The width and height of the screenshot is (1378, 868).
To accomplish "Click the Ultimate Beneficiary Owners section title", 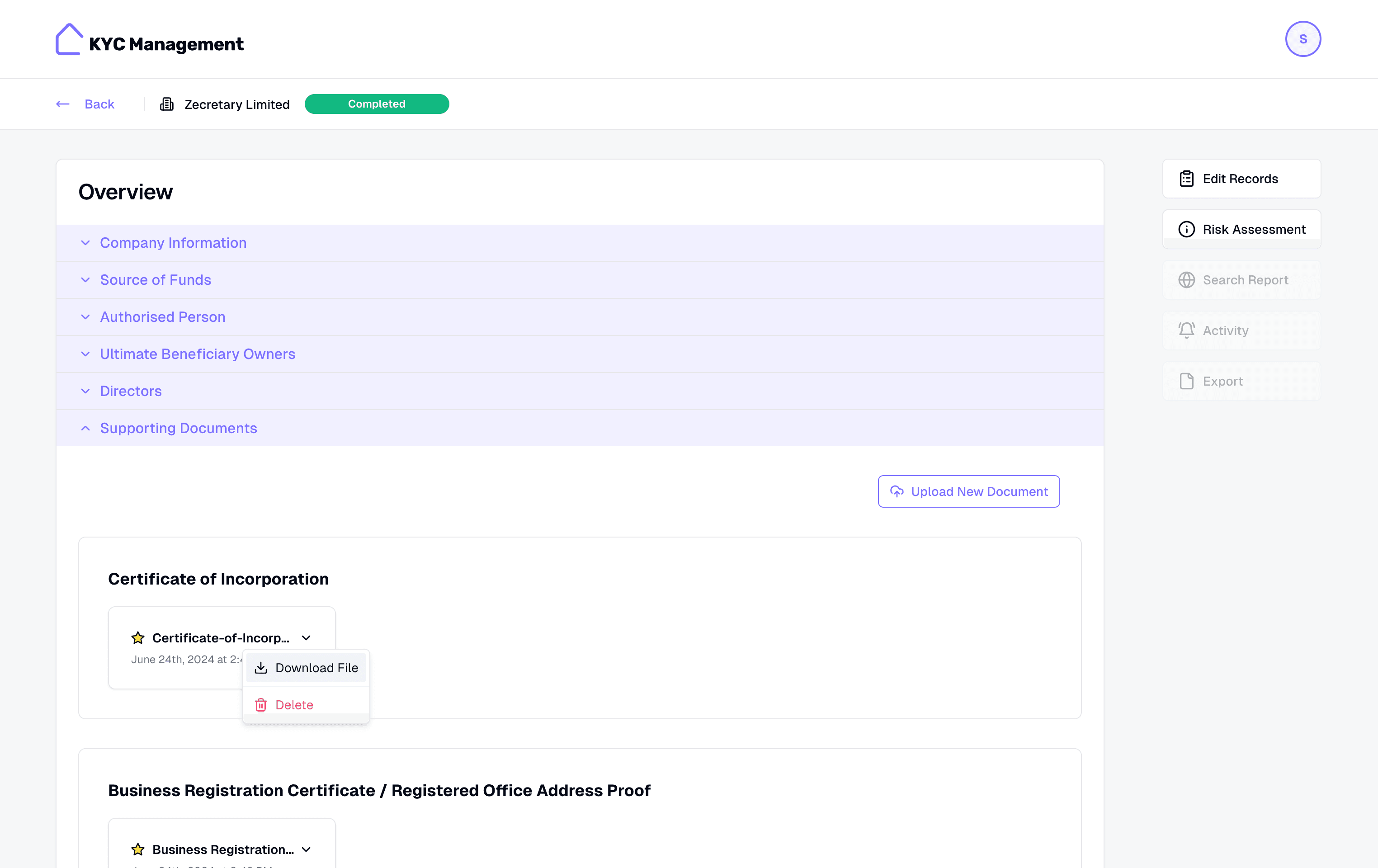I will 198,354.
